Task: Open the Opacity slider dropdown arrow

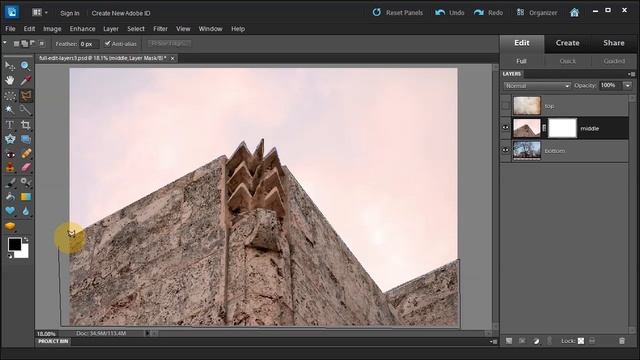Action: 627,85
